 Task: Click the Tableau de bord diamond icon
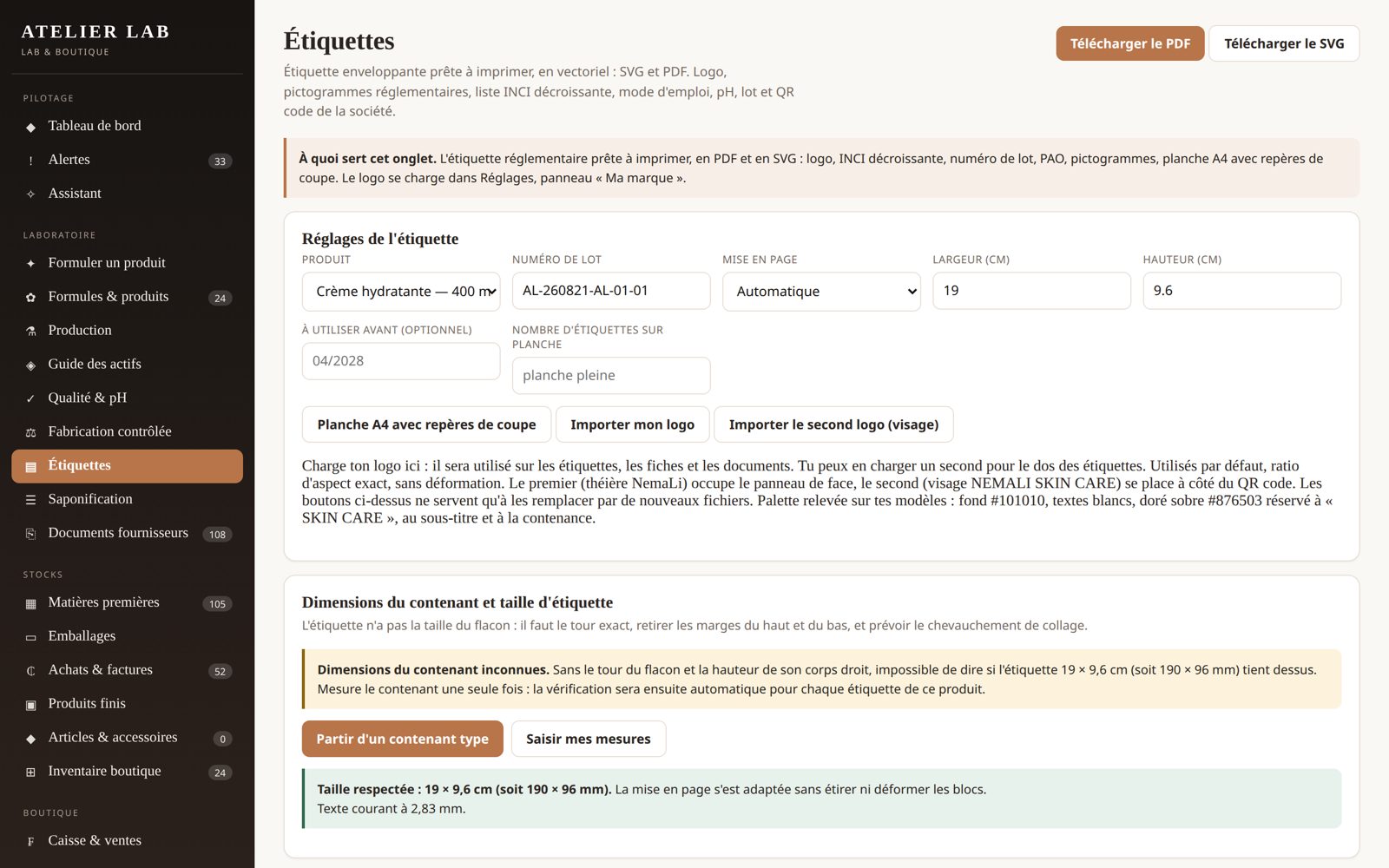coord(30,127)
